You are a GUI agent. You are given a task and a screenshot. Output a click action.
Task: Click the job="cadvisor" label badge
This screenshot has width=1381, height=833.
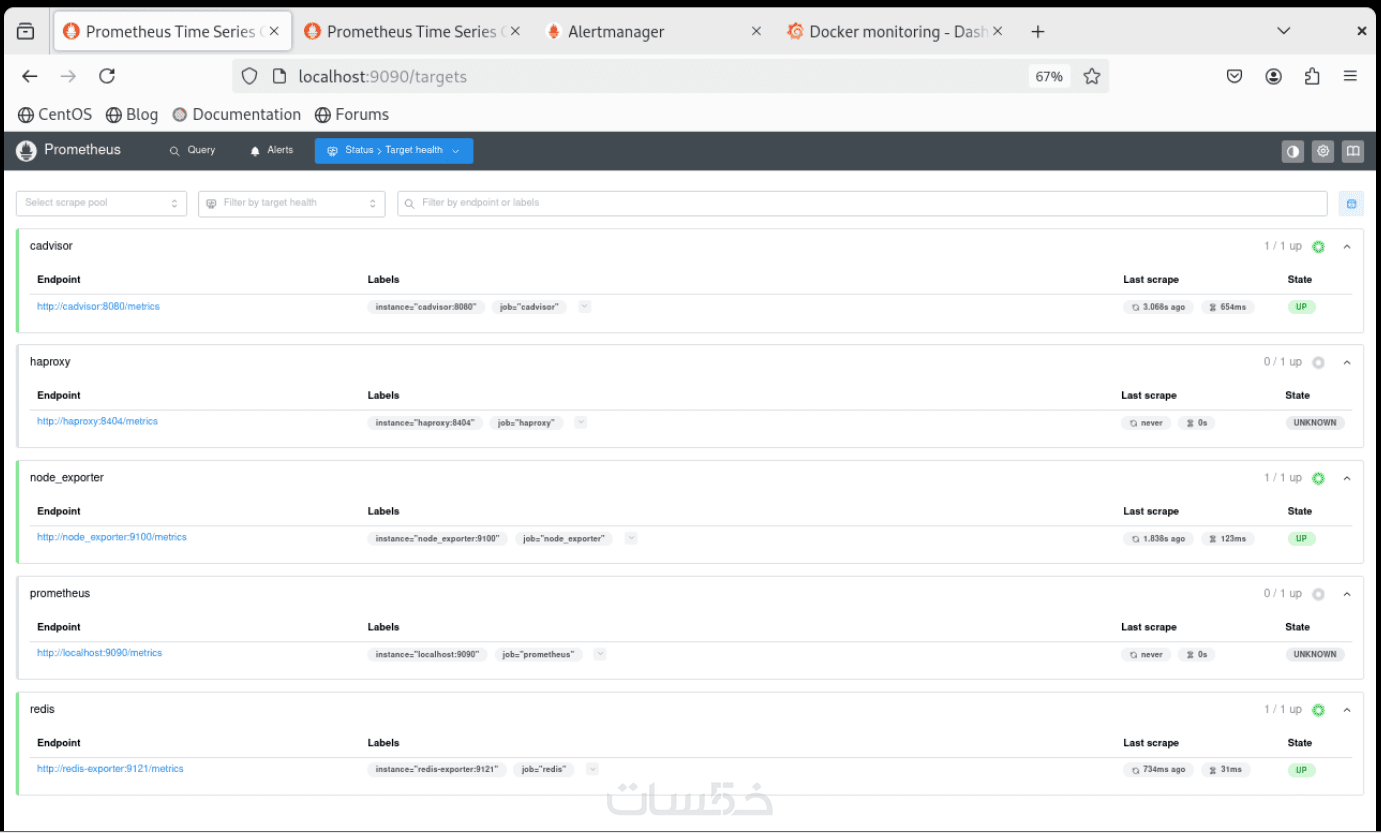(530, 307)
